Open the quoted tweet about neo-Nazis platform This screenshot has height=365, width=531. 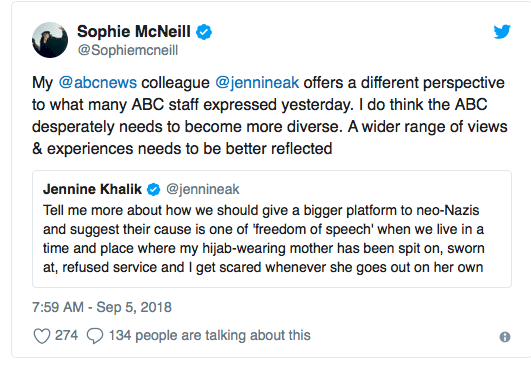pos(272,229)
